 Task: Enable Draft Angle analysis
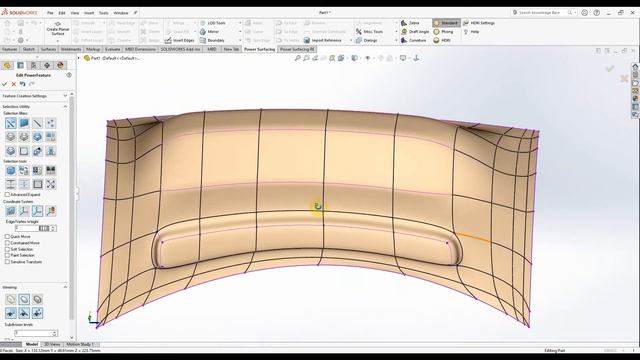tap(415, 31)
